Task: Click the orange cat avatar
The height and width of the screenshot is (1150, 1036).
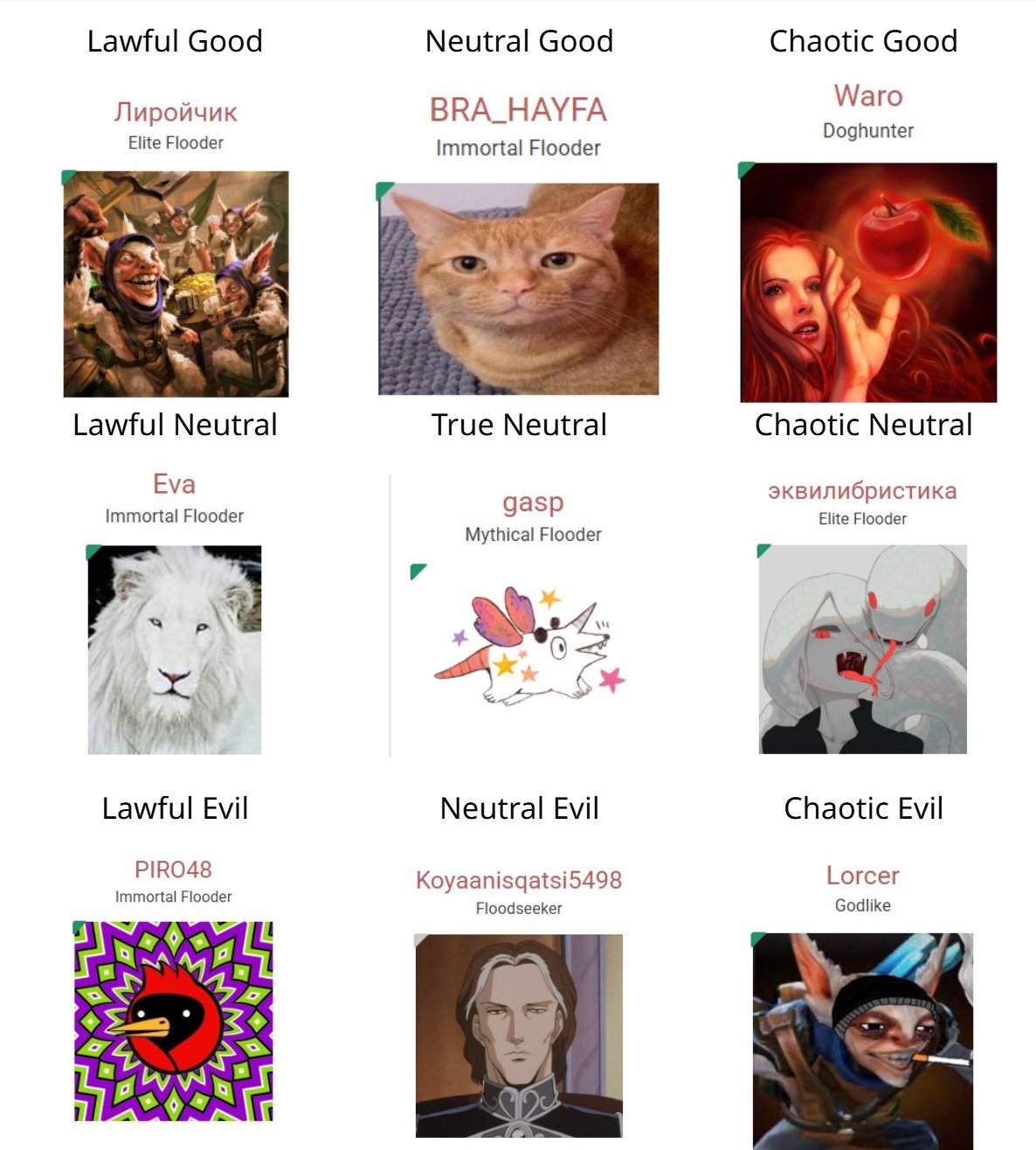Action: (x=518, y=289)
